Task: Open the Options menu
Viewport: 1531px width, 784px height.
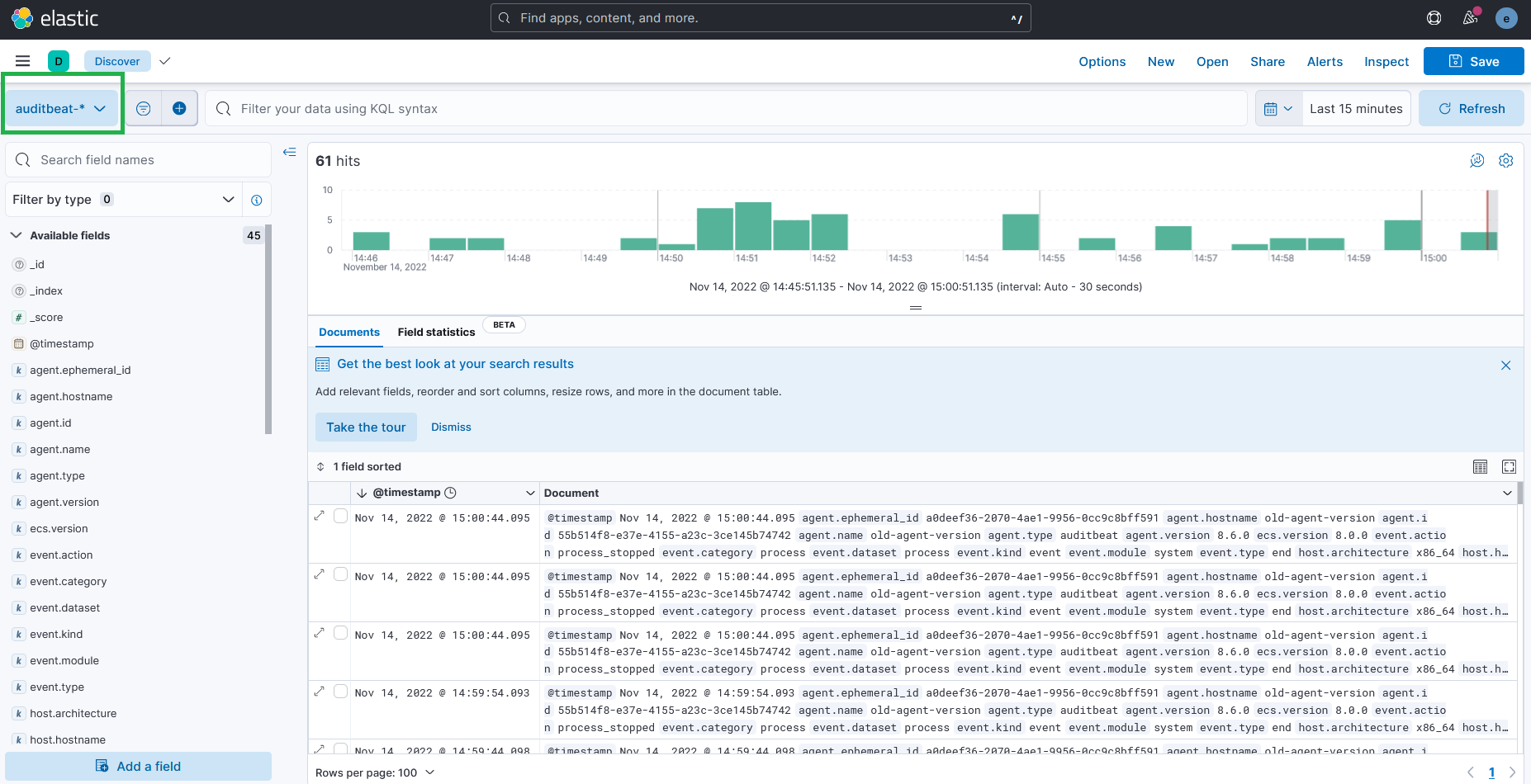Action: 1102,61
